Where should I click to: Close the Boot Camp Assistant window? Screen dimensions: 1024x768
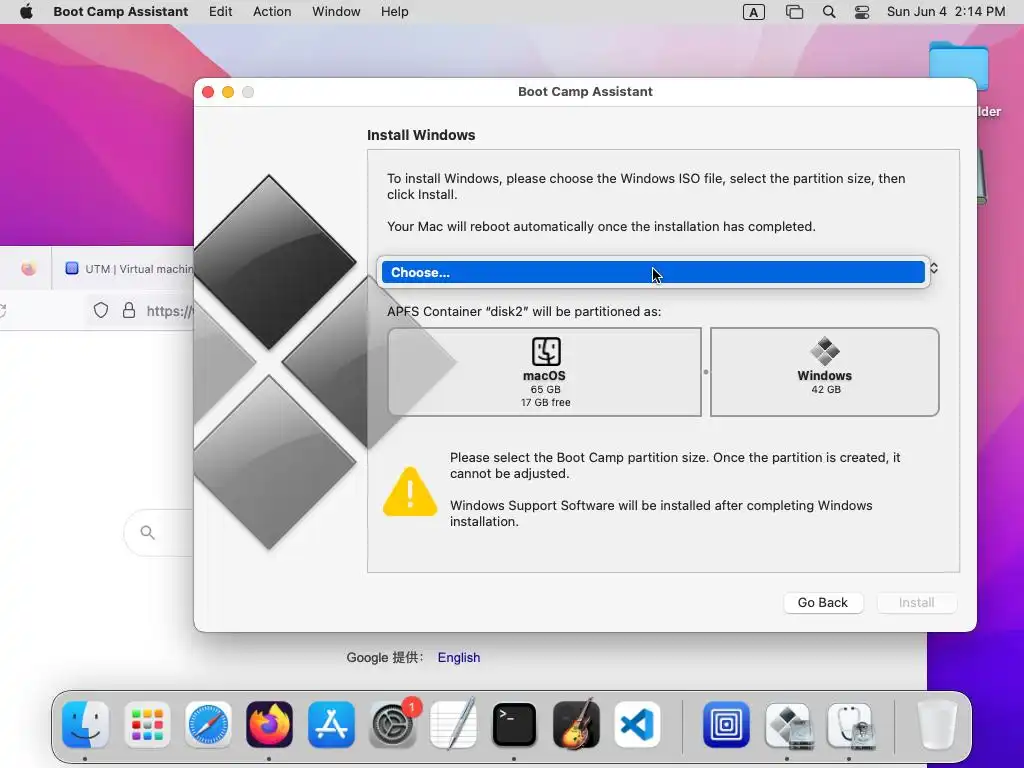(208, 92)
